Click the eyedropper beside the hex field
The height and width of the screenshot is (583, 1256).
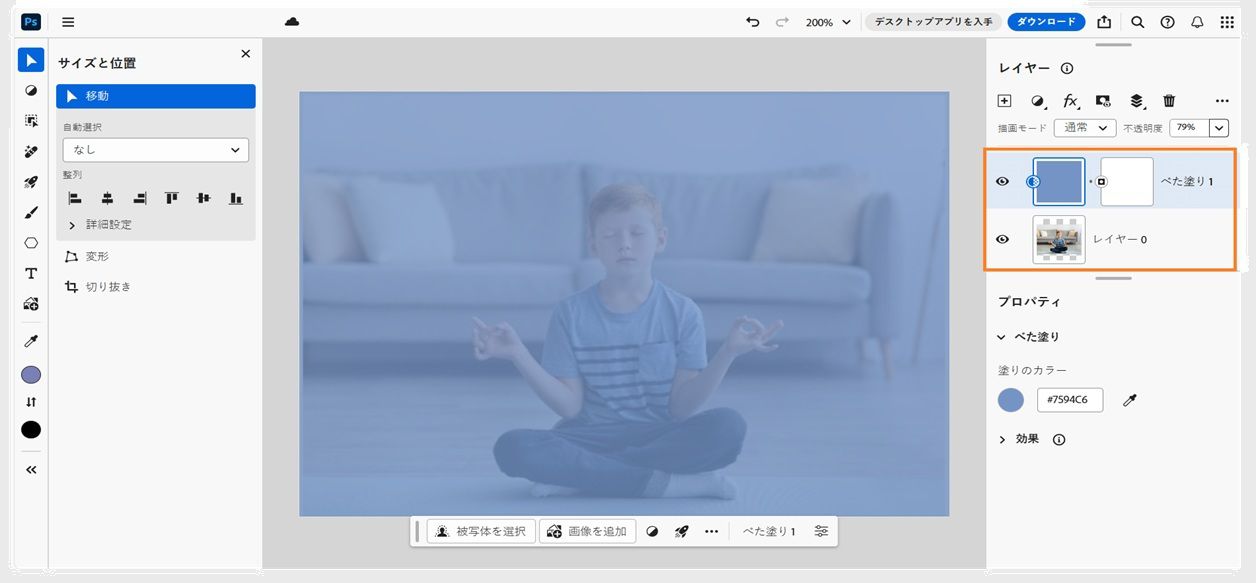point(1130,401)
